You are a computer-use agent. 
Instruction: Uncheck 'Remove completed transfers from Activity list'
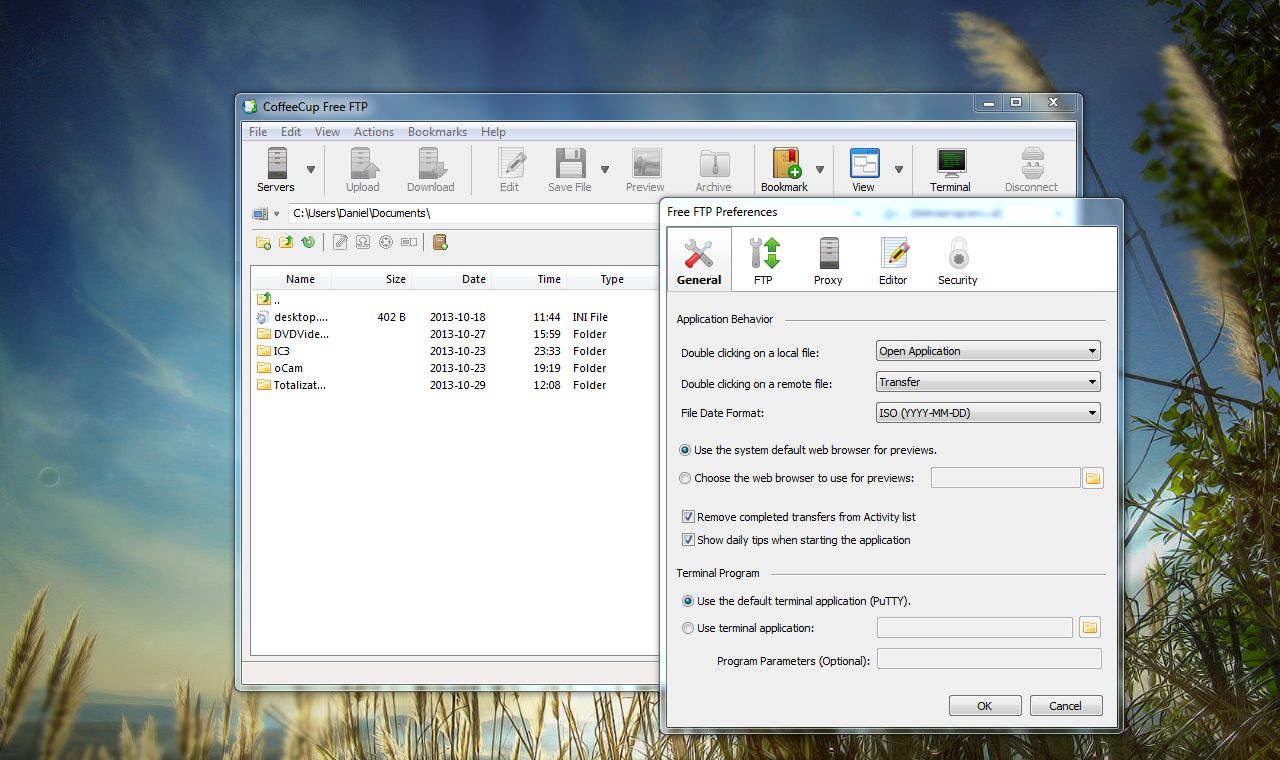(688, 517)
